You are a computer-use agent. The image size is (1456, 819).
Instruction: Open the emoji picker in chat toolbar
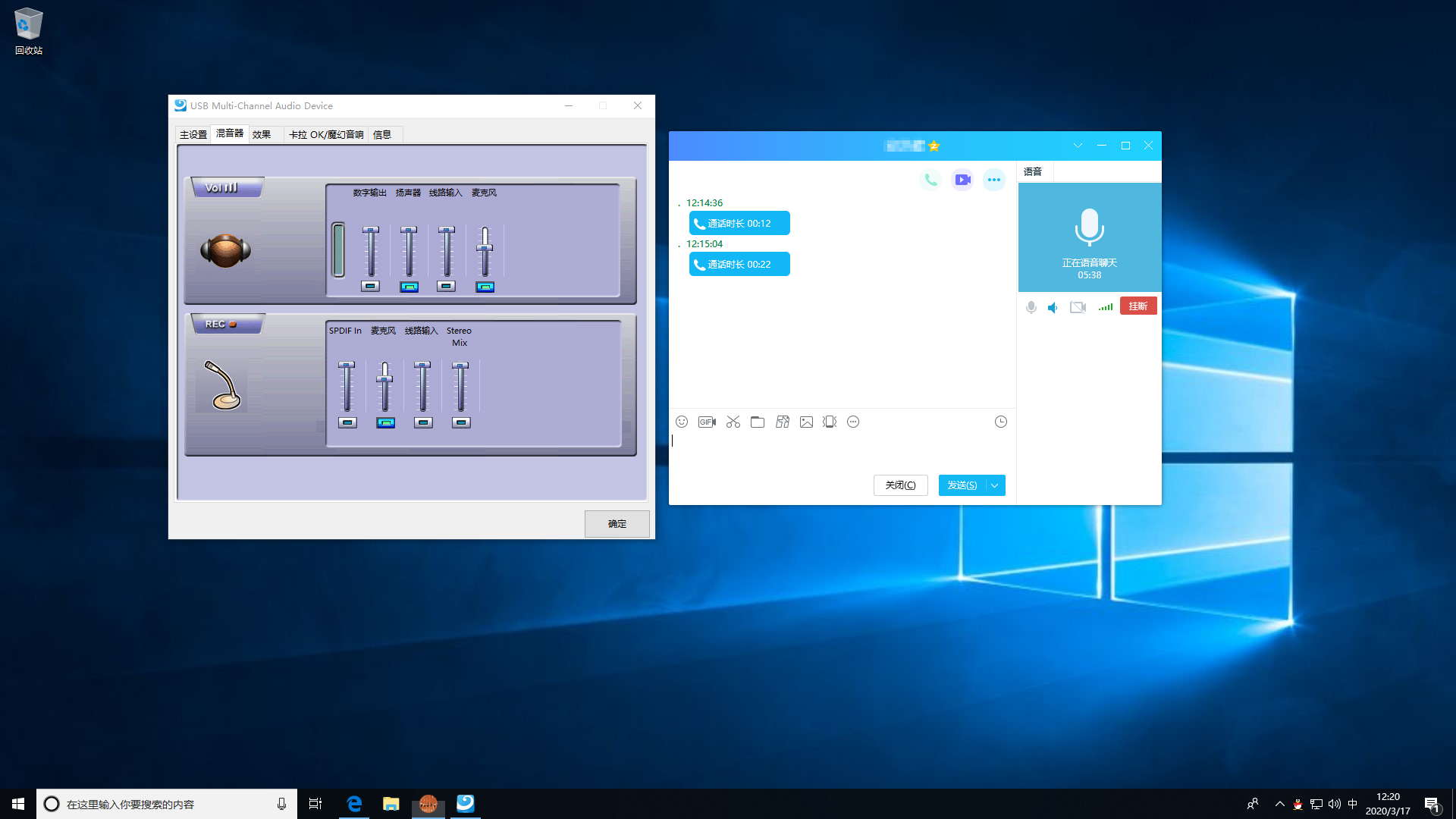[x=681, y=422]
